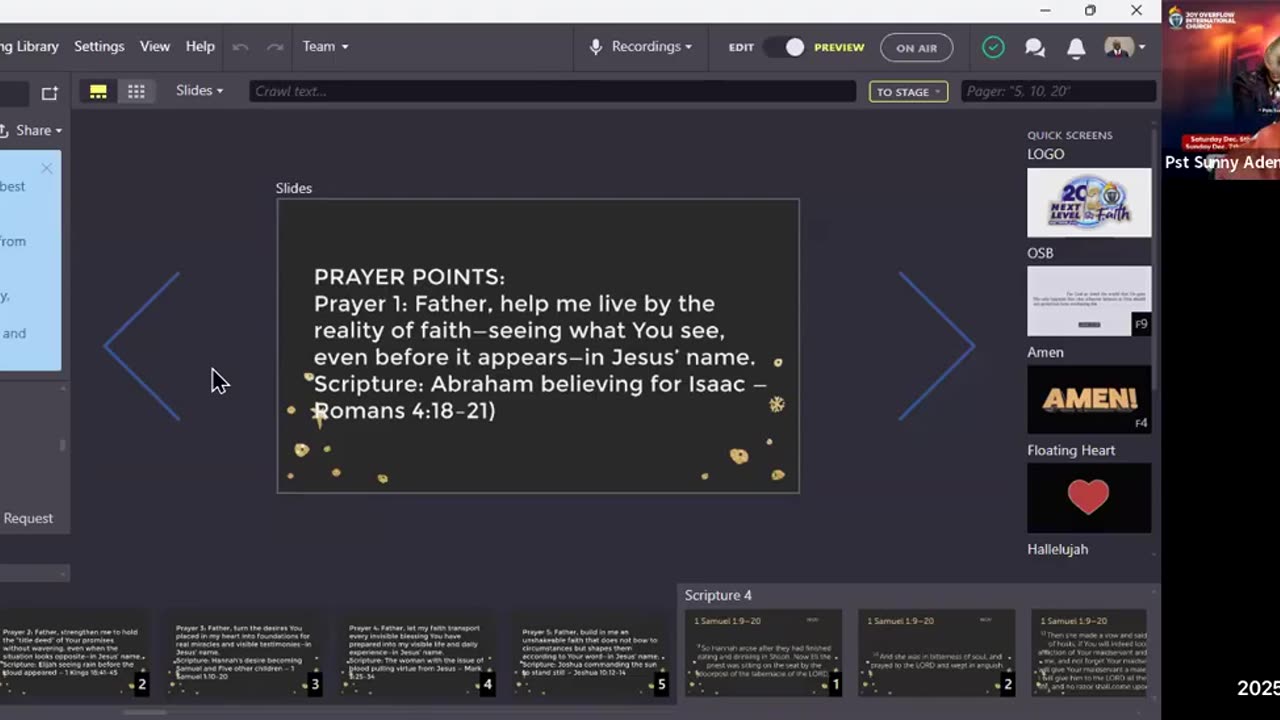Open the notifications bell
This screenshot has height=720, width=1280.
tap(1076, 48)
